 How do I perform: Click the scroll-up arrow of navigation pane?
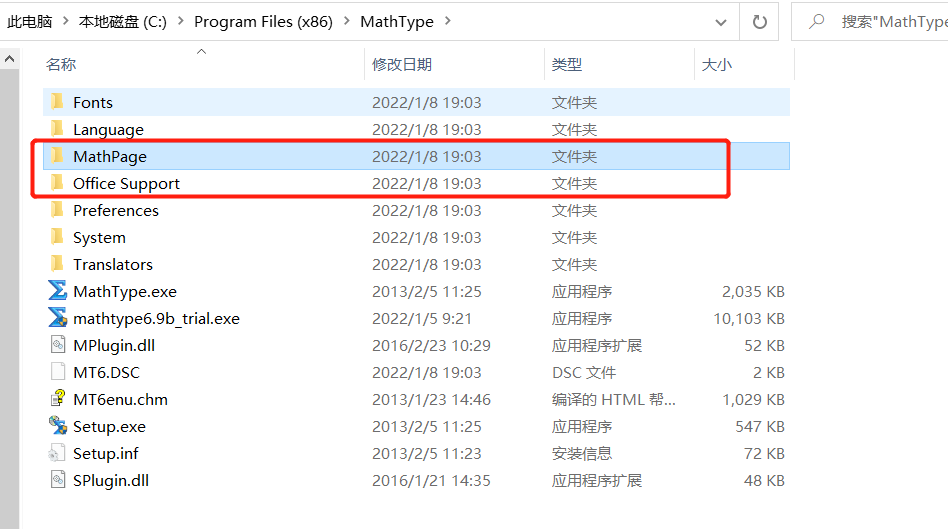[10, 59]
